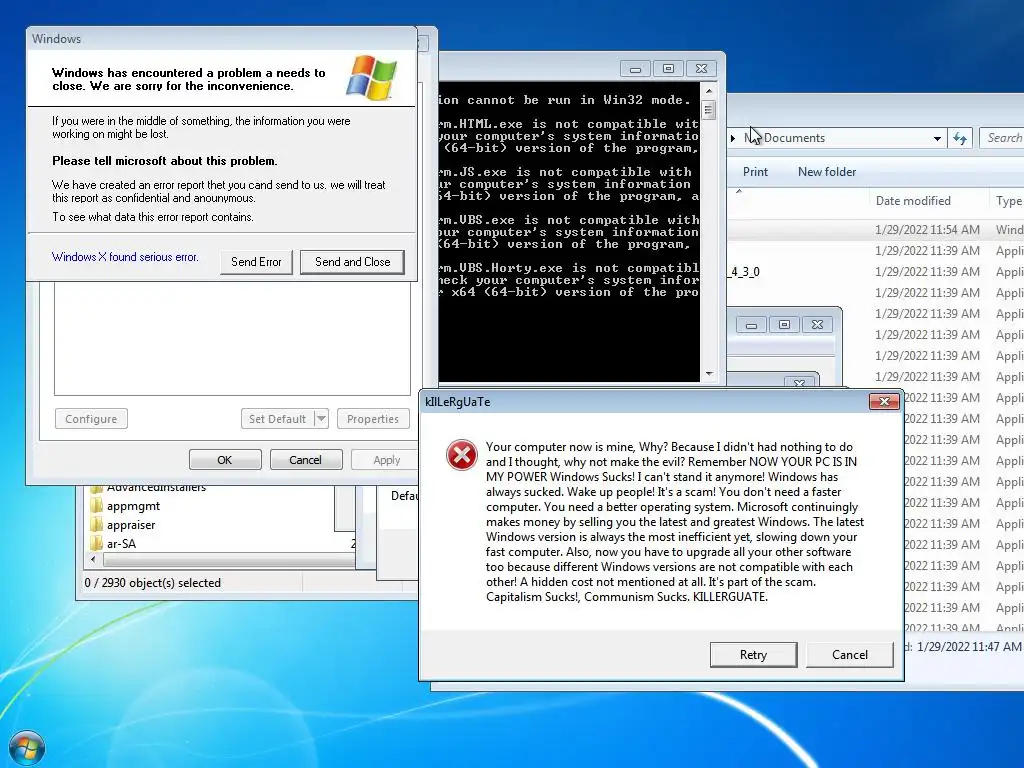This screenshot has width=1024, height=768.
Task: Close the small window behind the kIlLeRgUaTe dialog
Action: click(x=817, y=325)
